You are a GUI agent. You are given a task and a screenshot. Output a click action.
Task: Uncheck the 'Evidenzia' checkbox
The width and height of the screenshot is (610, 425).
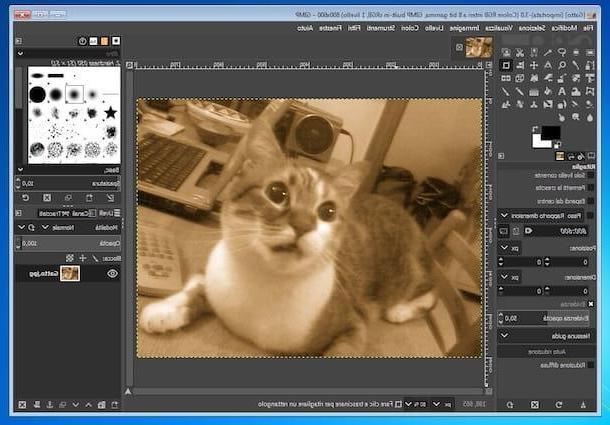(591, 304)
